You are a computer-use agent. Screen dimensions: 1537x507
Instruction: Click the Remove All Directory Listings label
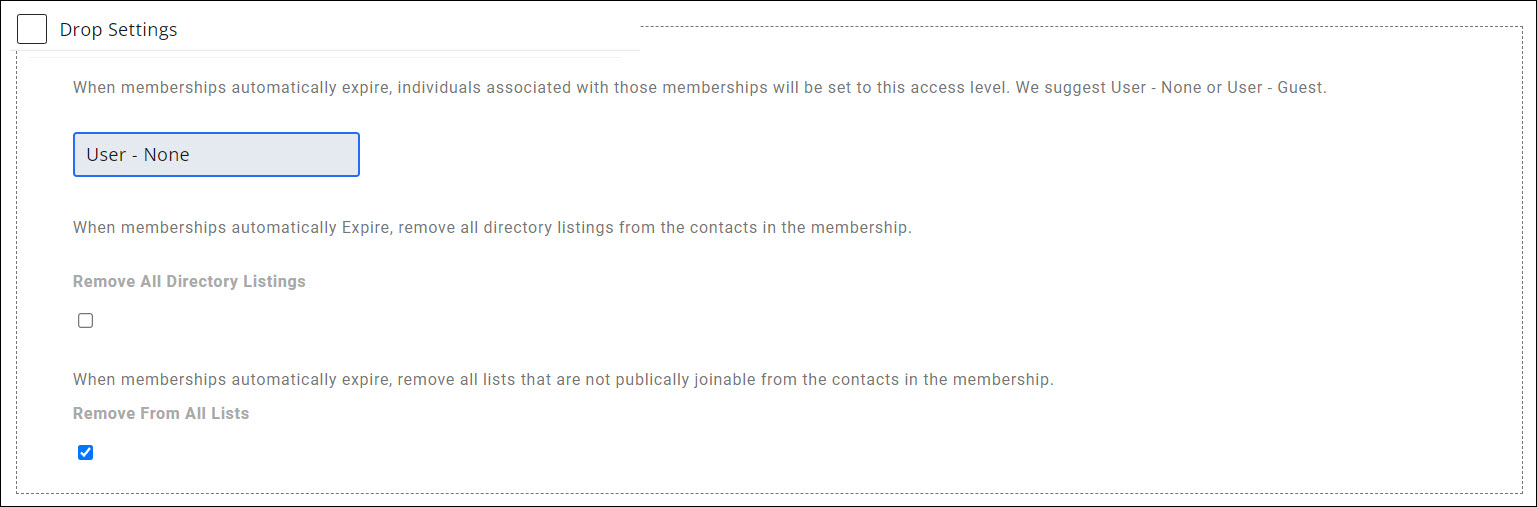click(189, 282)
